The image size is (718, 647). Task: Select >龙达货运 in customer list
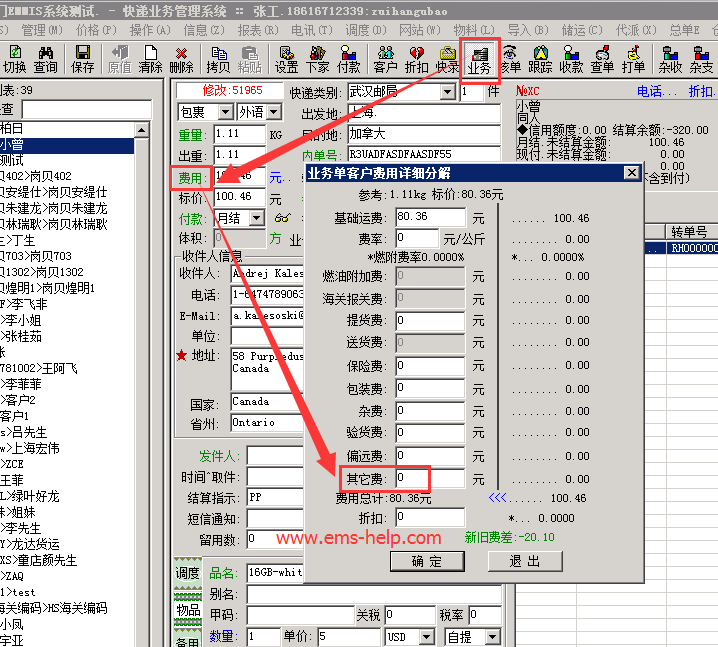click(x=67, y=544)
